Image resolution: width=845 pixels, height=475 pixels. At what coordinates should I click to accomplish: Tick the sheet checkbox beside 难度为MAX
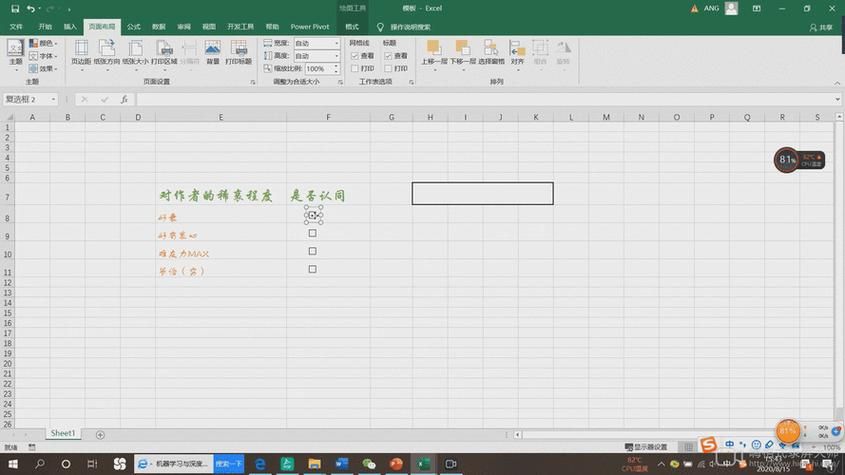[312, 252]
